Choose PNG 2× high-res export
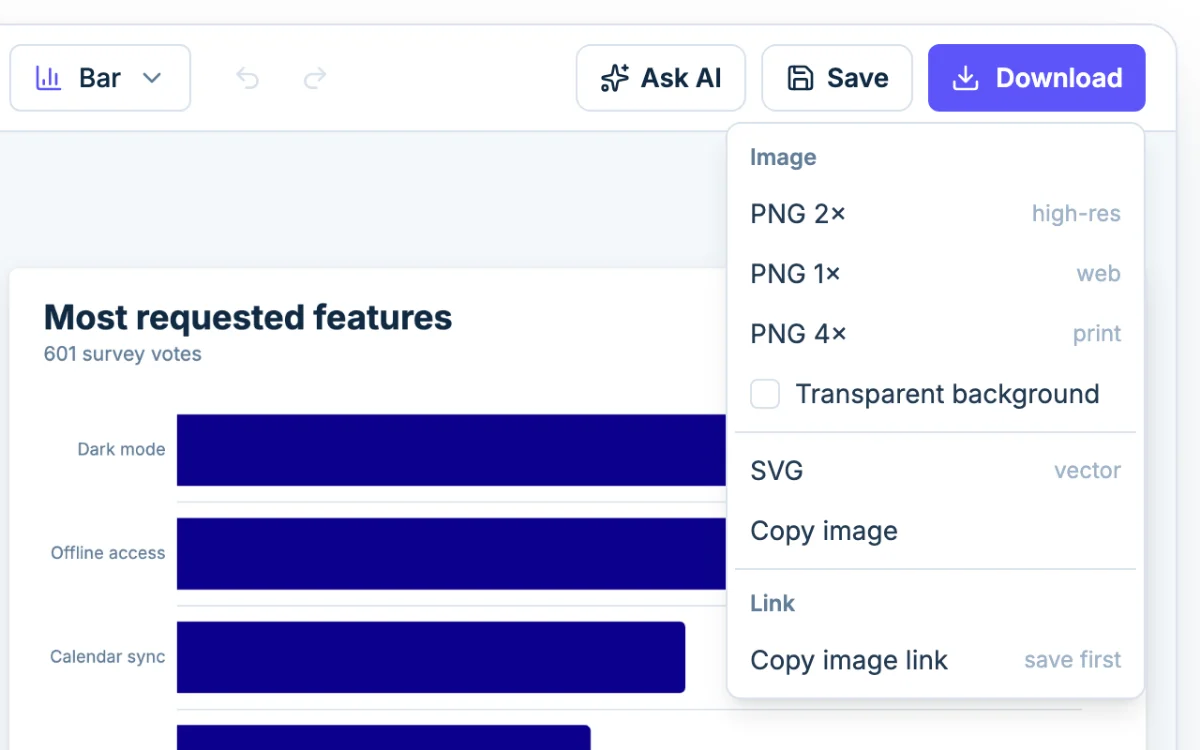 935,214
